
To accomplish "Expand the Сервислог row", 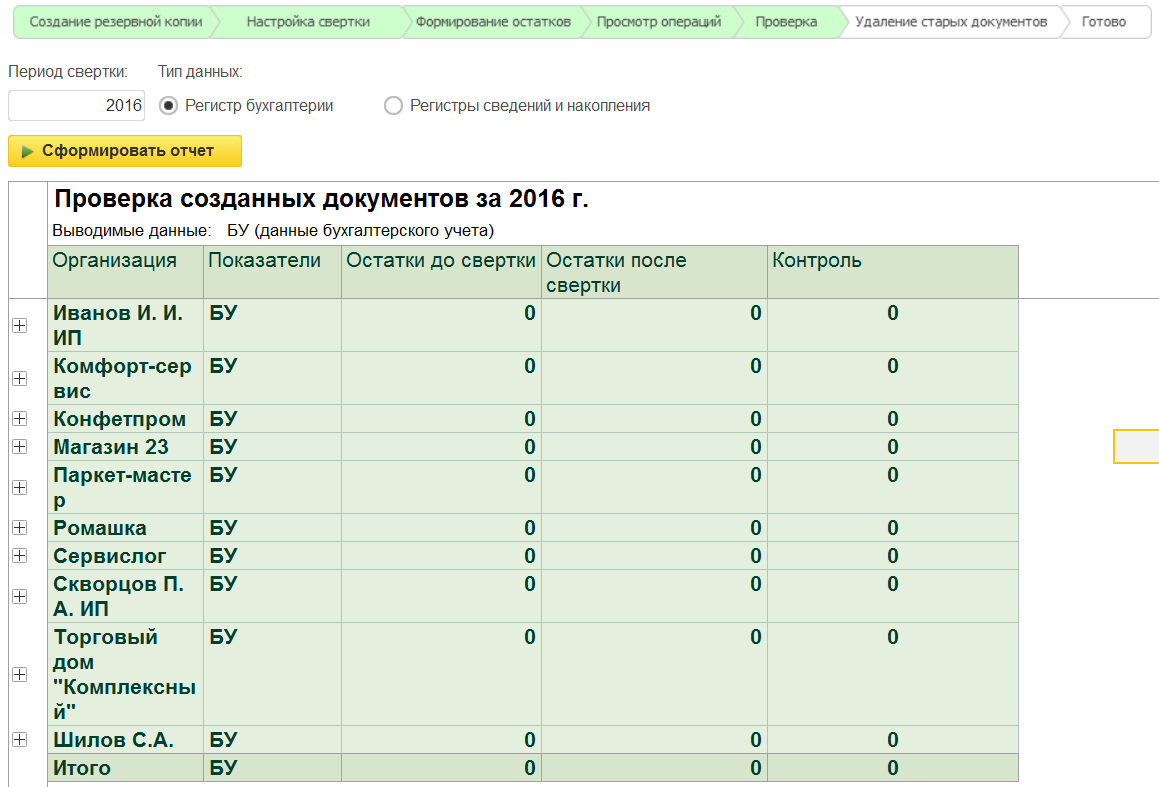I will pos(19,555).
